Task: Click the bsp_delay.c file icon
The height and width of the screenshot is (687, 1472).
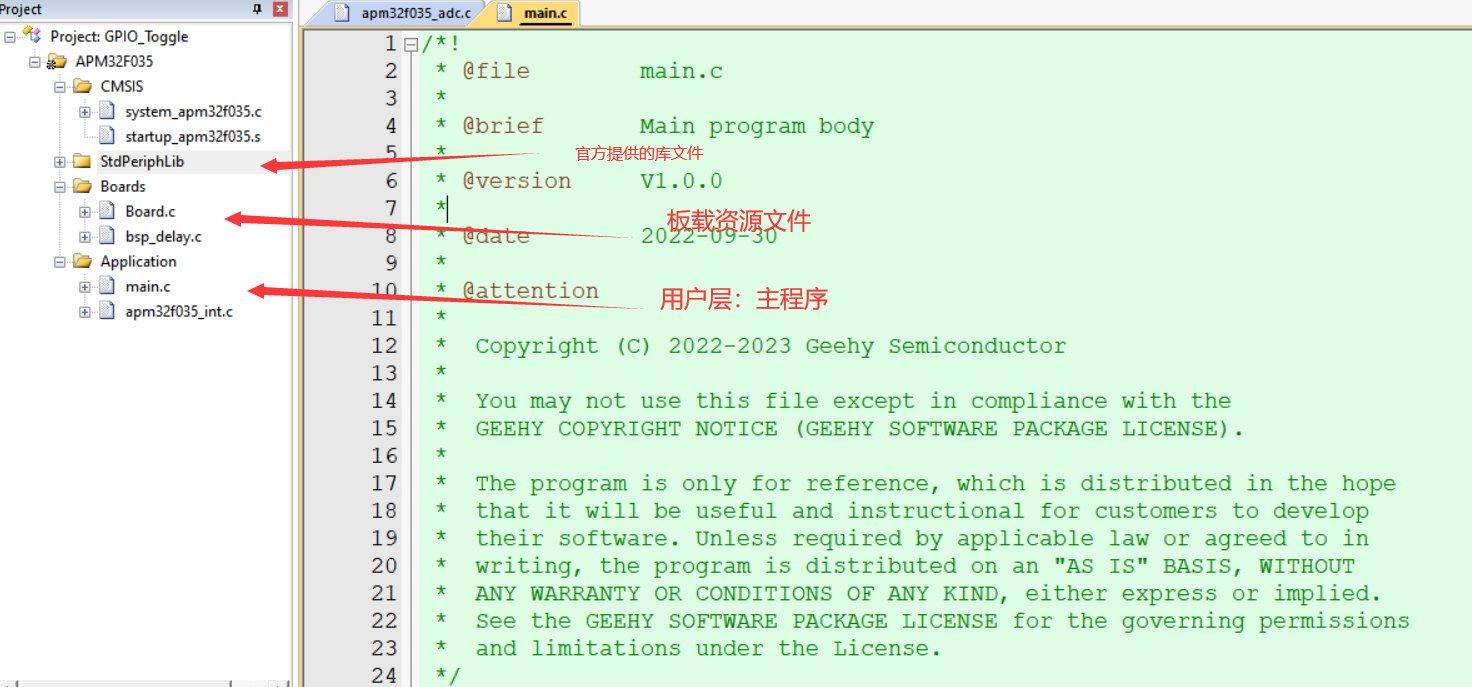Action: (x=107, y=236)
